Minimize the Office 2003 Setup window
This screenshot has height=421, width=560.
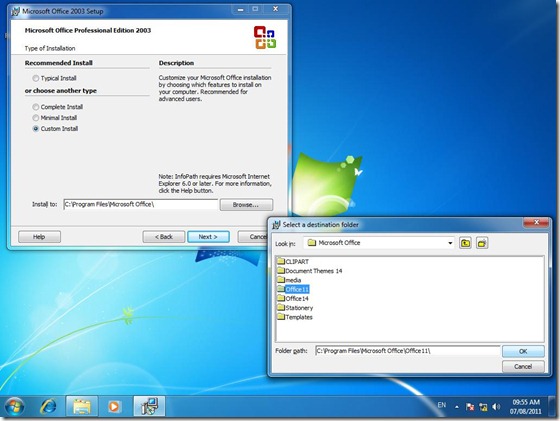tap(240, 9)
